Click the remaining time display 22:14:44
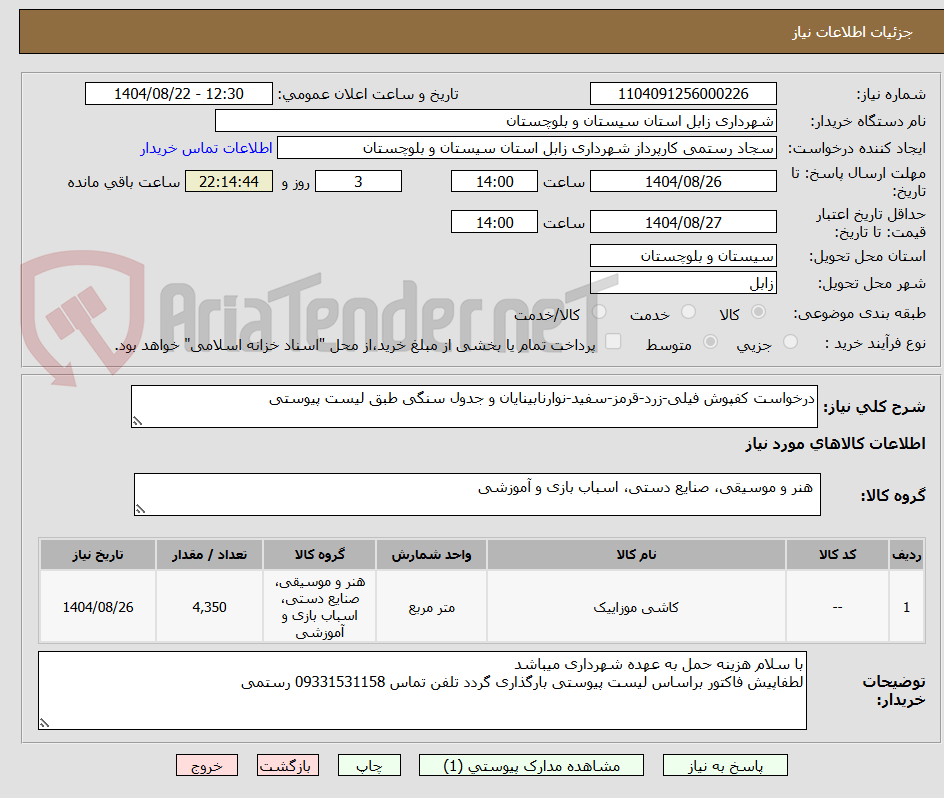This screenshot has height=798, width=944. [x=228, y=181]
